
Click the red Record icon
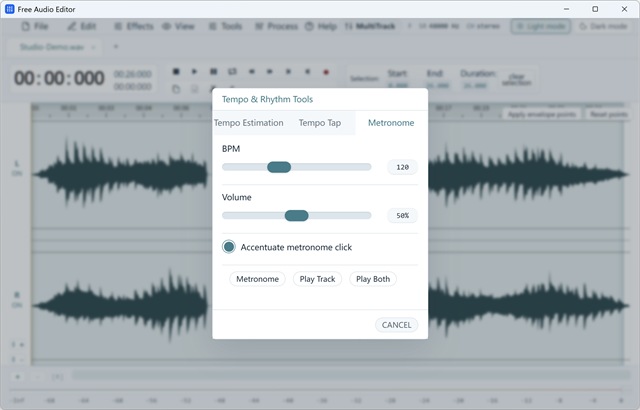(x=326, y=72)
